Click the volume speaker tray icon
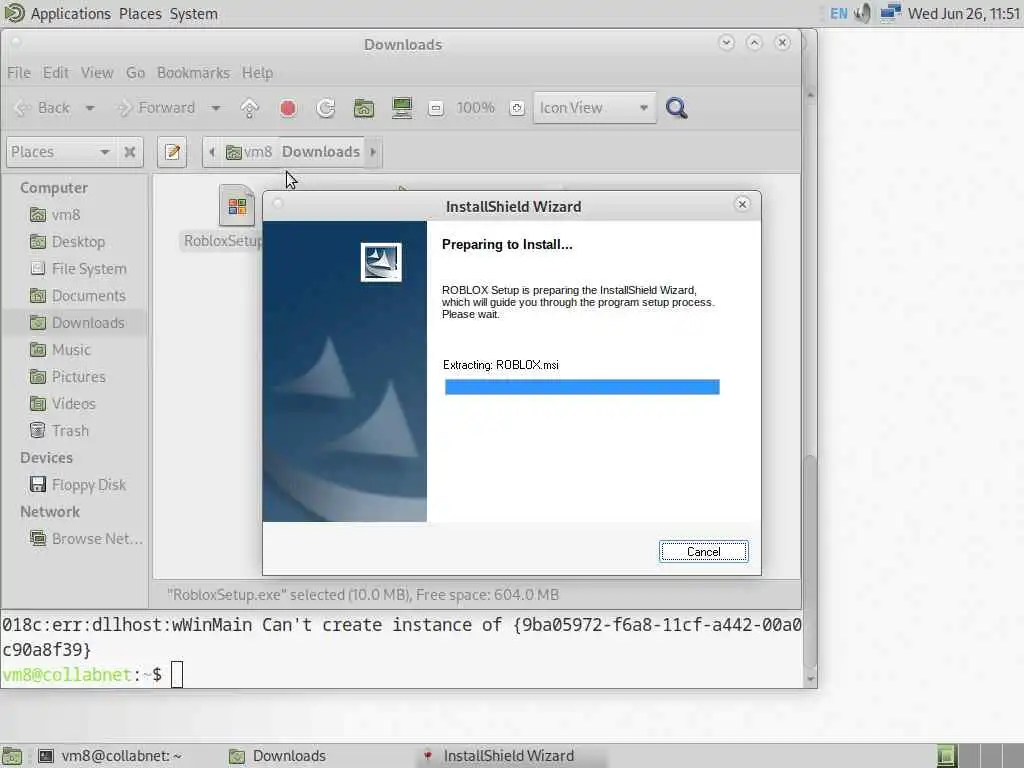The width and height of the screenshot is (1024, 768). (863, 14)
